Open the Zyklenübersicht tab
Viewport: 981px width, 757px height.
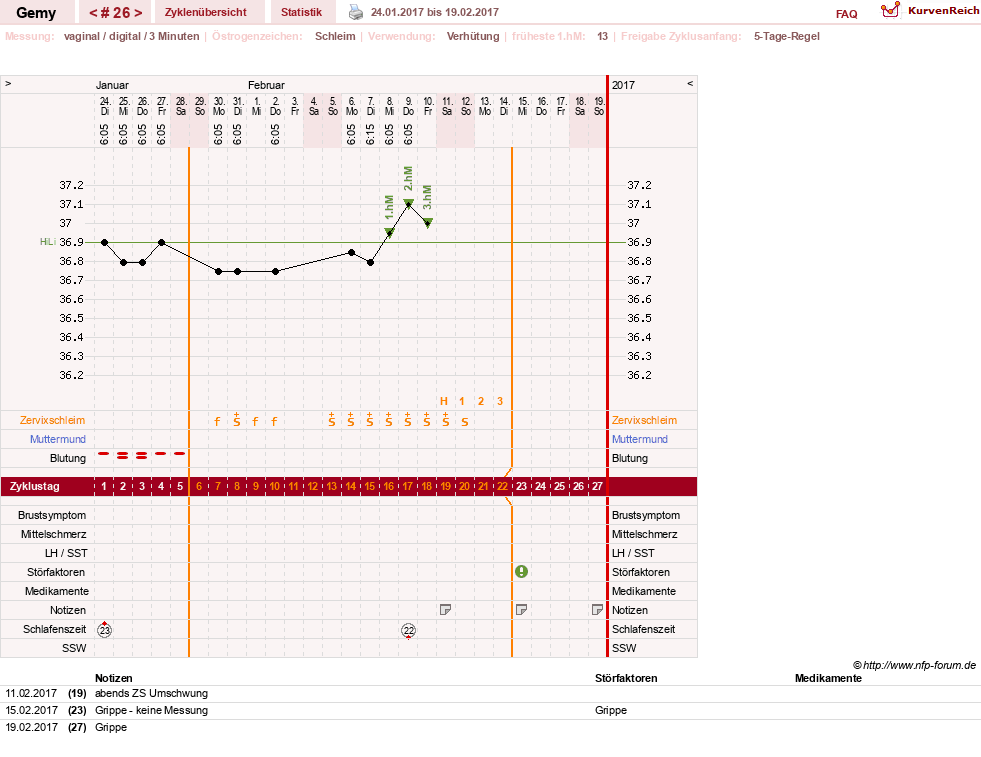coord(206,13)
